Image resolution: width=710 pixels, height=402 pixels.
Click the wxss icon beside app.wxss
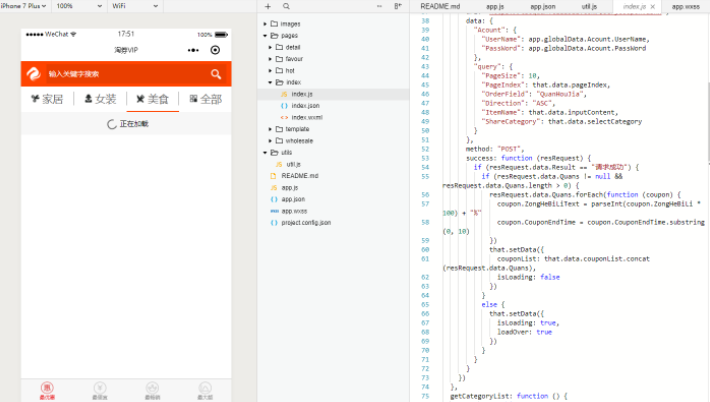pyautogui.click(x=274, y=211)
